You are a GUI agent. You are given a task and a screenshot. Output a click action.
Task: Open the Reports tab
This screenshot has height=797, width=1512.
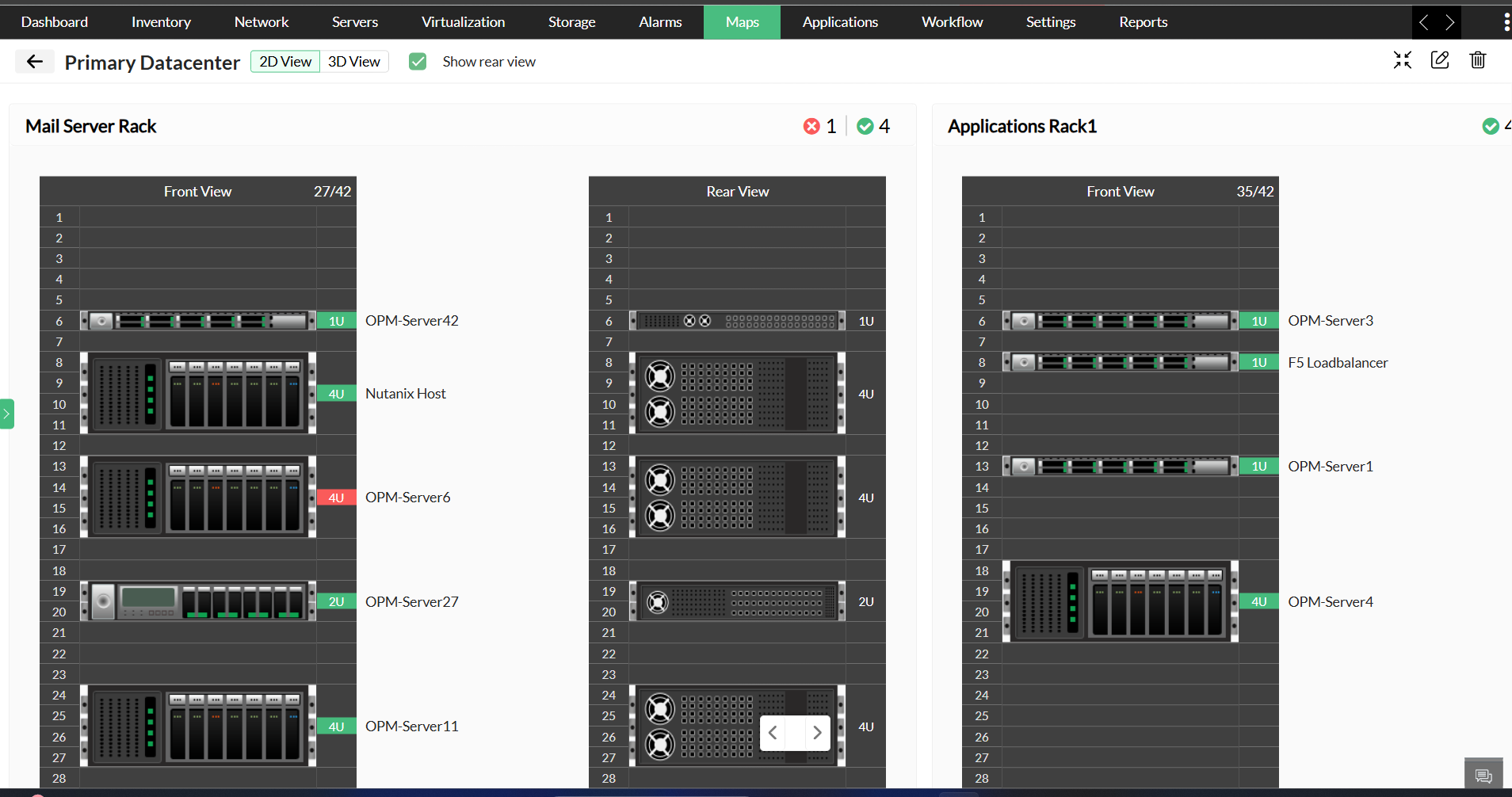tap(1144, 22)
